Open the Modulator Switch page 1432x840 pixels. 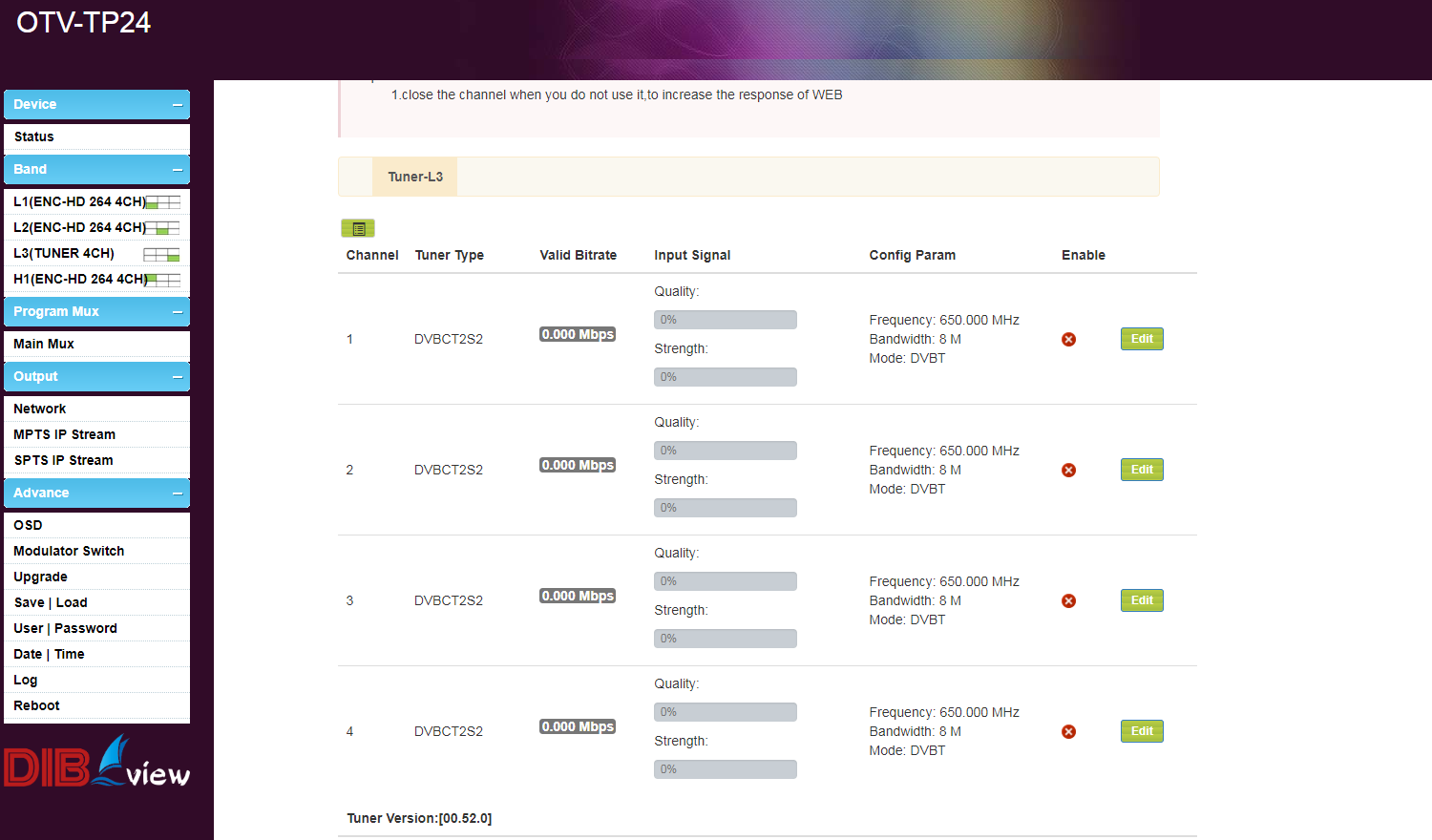tap(69, 552)
